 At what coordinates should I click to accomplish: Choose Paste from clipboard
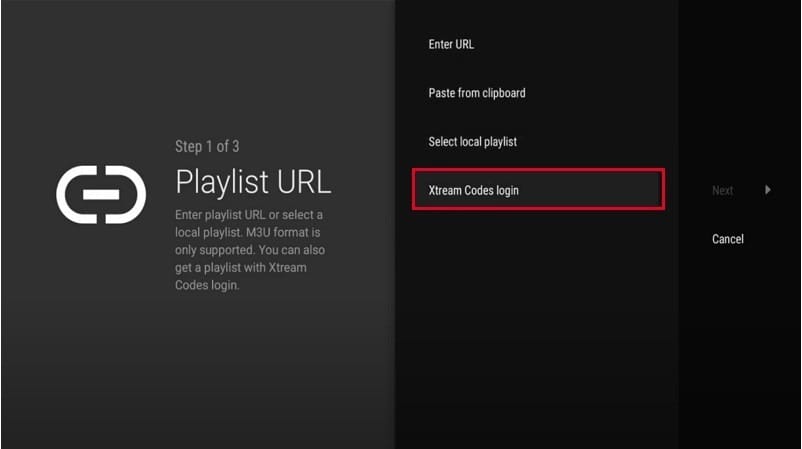477,93
